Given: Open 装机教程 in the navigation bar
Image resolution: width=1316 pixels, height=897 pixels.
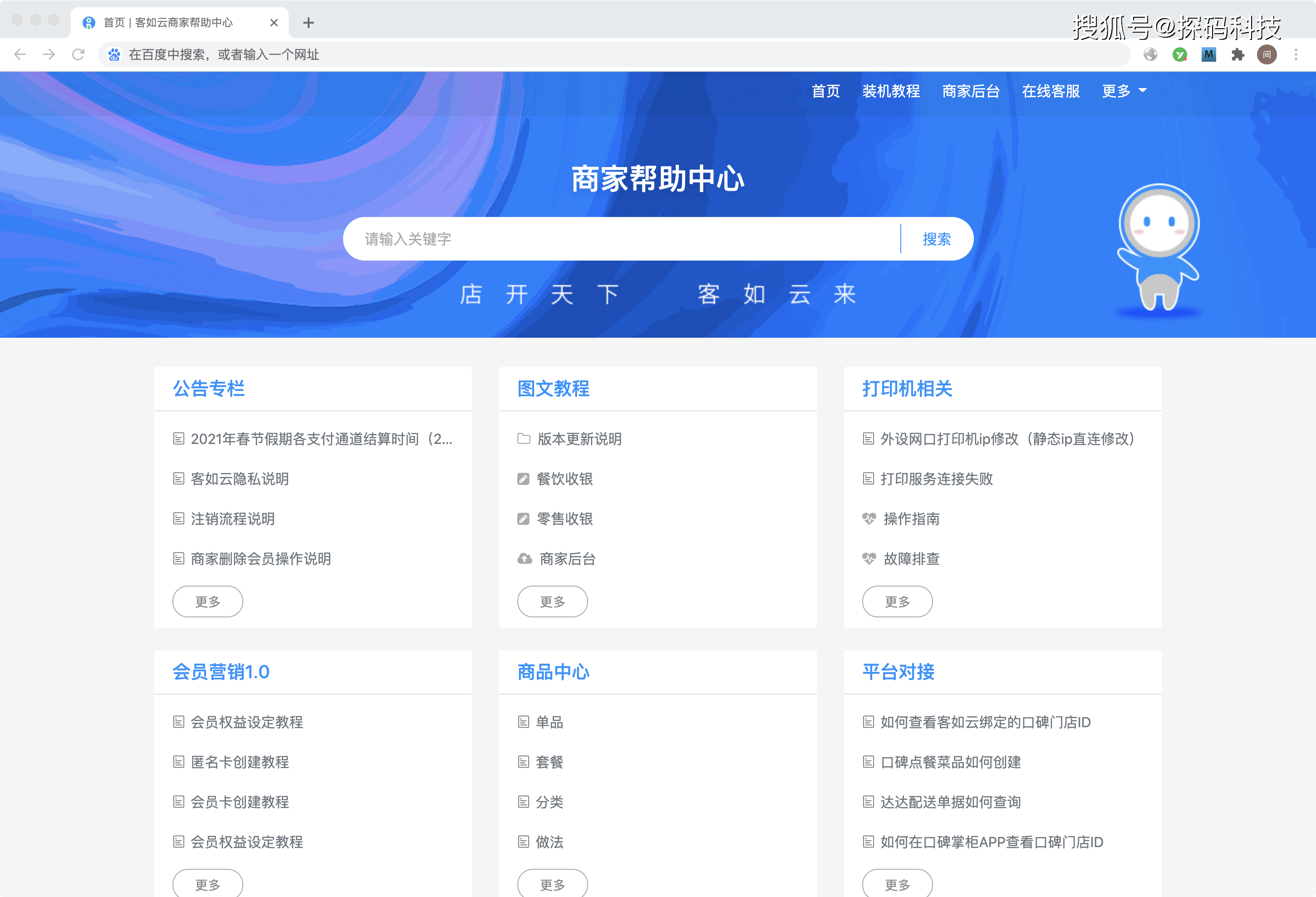Looking at the screenshot, I should tap(891, 91).
